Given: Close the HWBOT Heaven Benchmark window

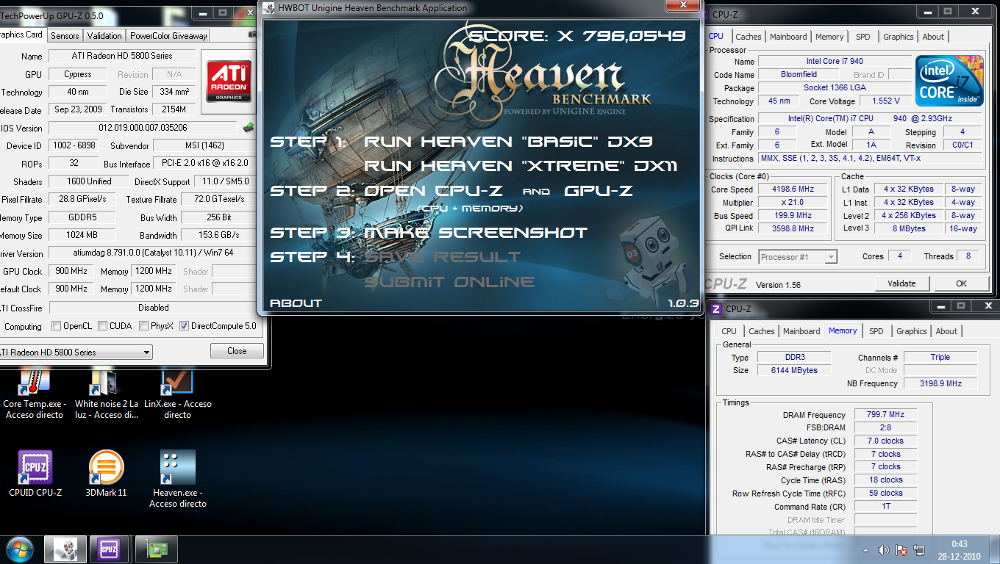Looking at the screenshot, I should pos(683,5).
